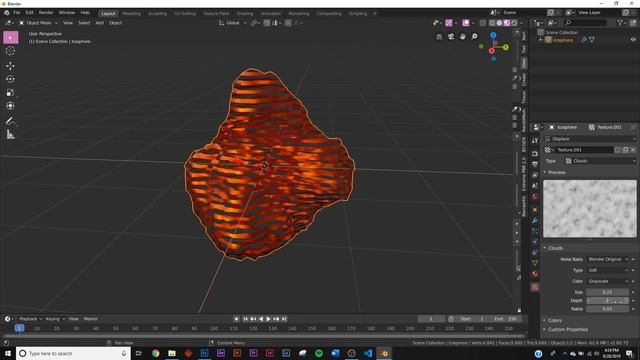
Task: Click the perspective/orthographic grid icon
Action: (x=439, y=37)
